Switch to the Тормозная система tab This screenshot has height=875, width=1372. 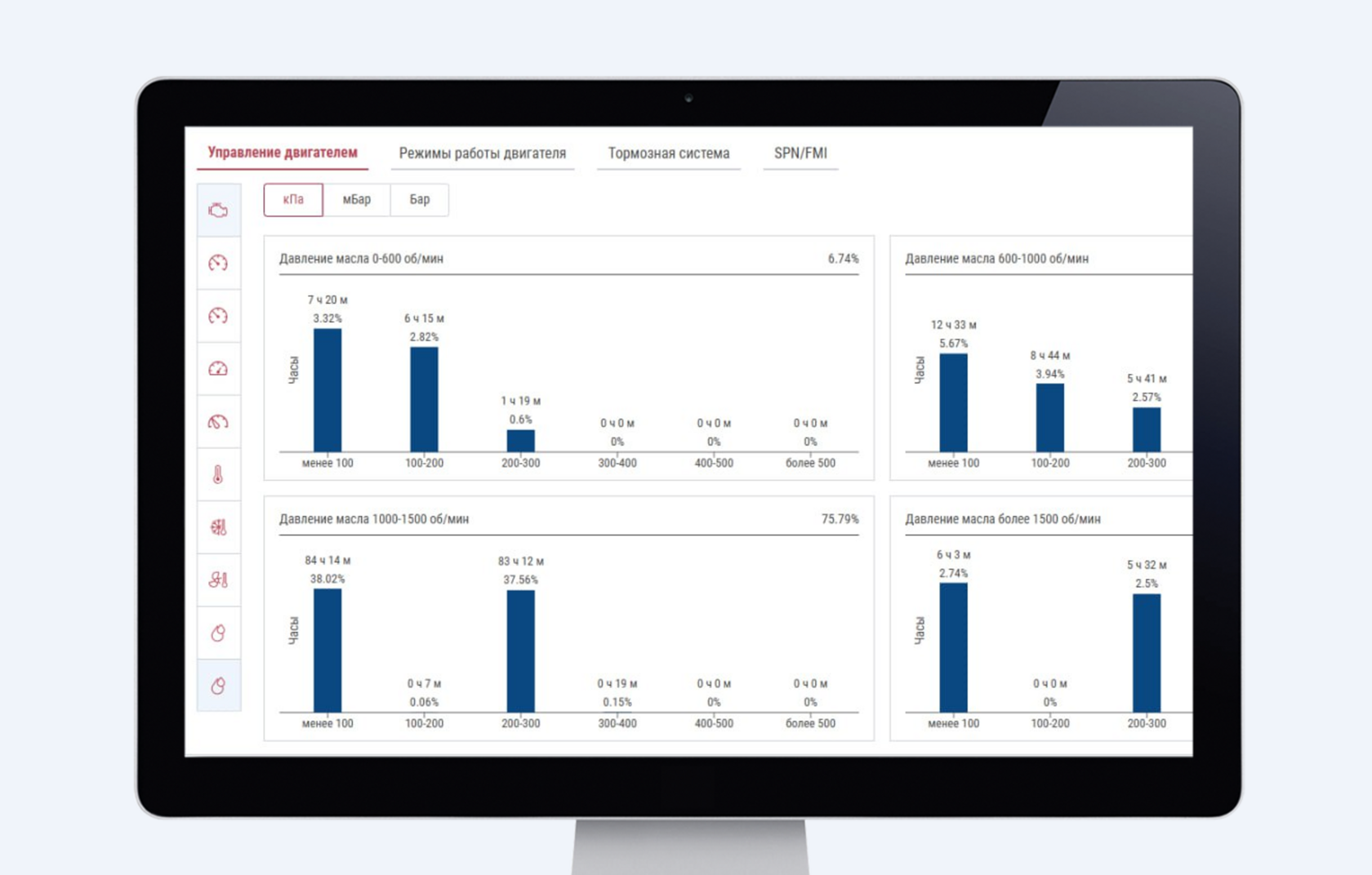[x=668, y=153]
